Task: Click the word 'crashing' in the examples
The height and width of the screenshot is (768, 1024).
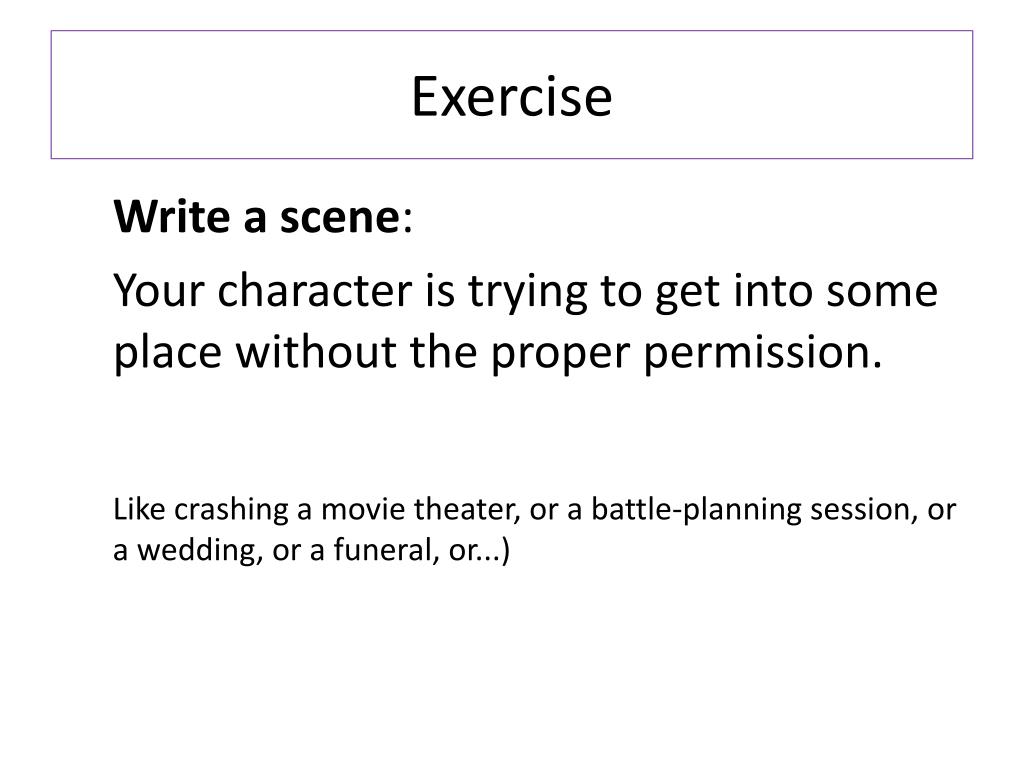Action: pyautogui.click(x=231, y=511)
